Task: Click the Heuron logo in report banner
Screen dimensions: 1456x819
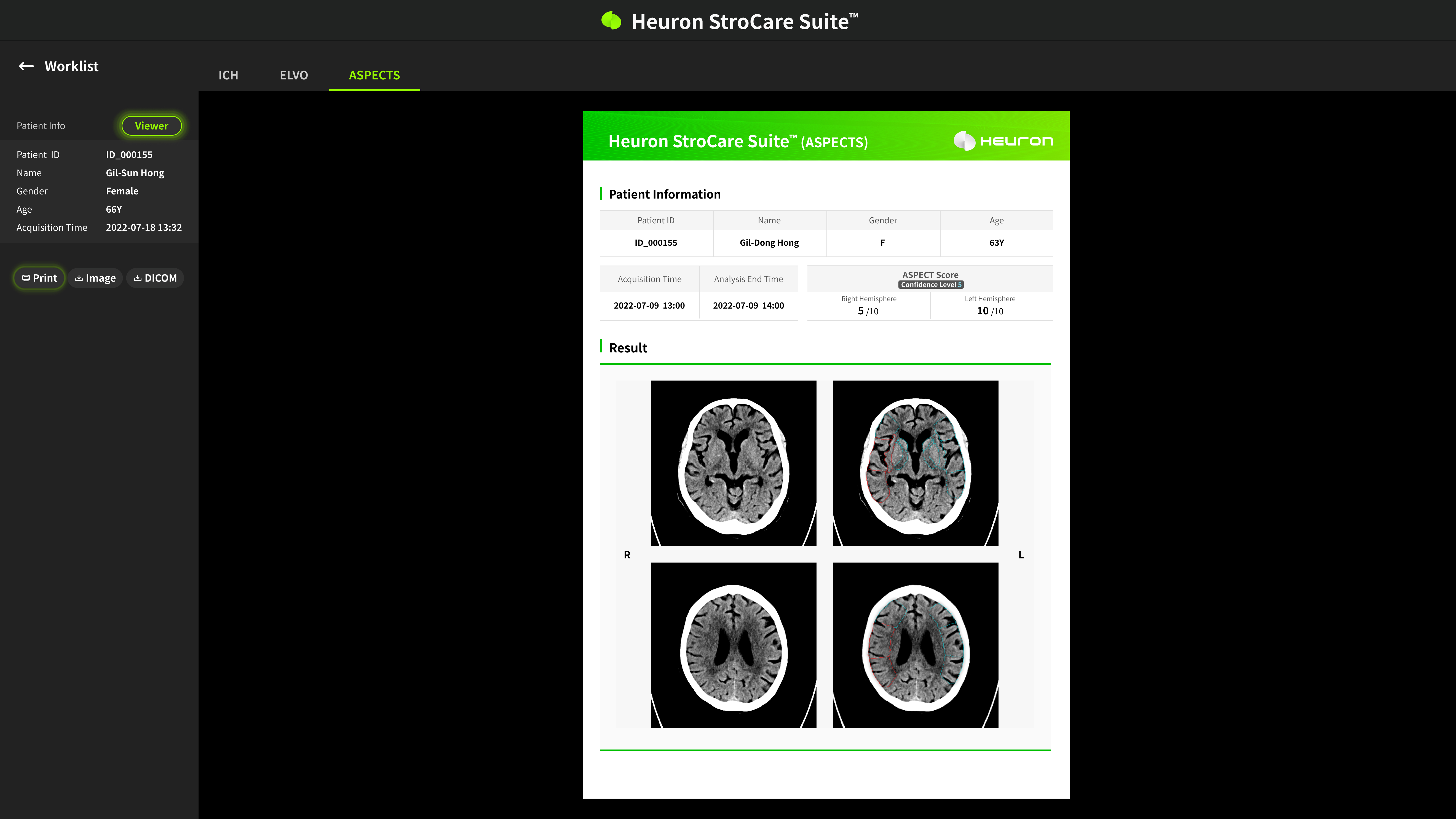Action: pyautogui.click(x=1003, y=141)
